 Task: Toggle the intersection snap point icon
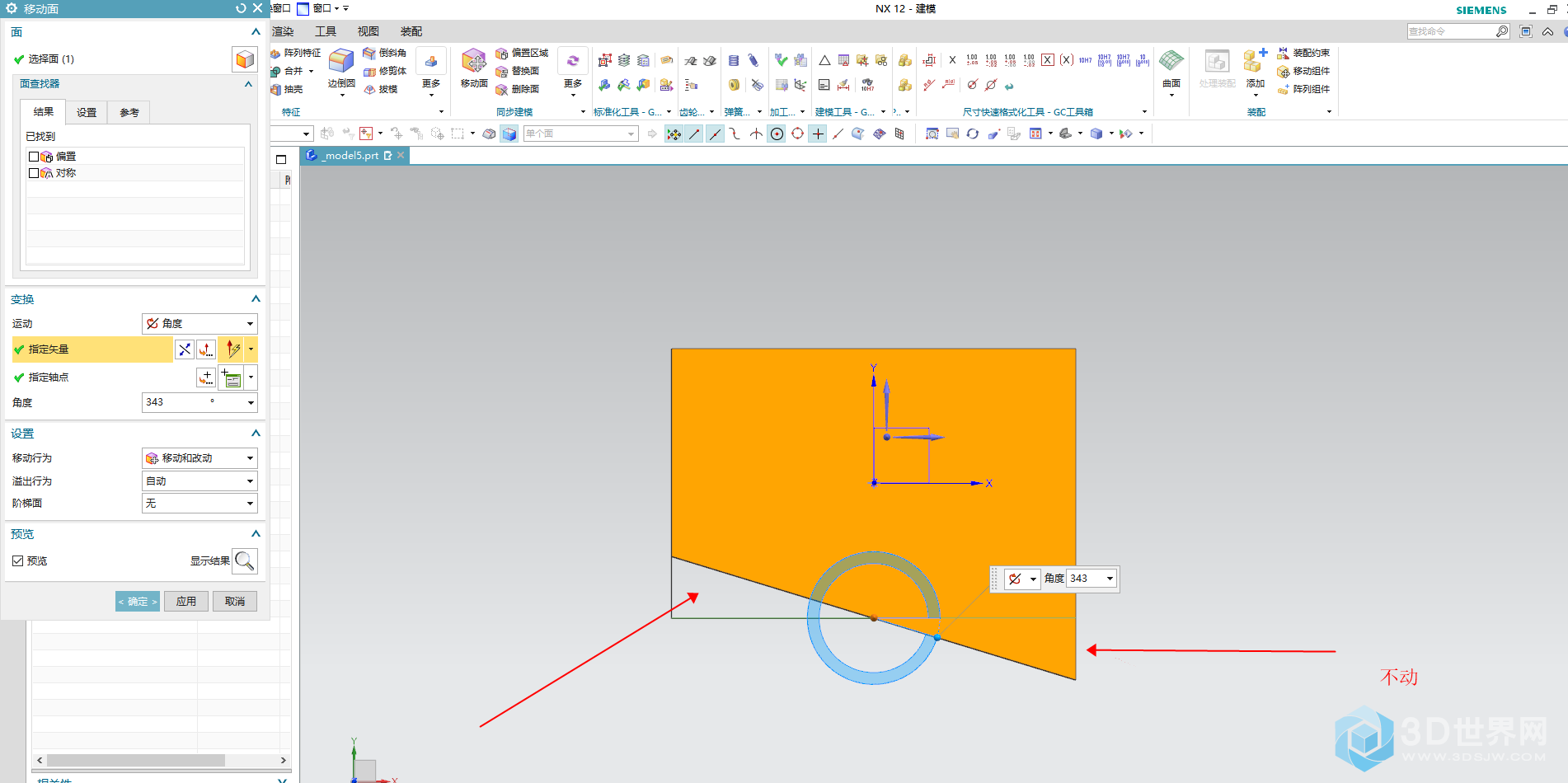tap(756, 134)
